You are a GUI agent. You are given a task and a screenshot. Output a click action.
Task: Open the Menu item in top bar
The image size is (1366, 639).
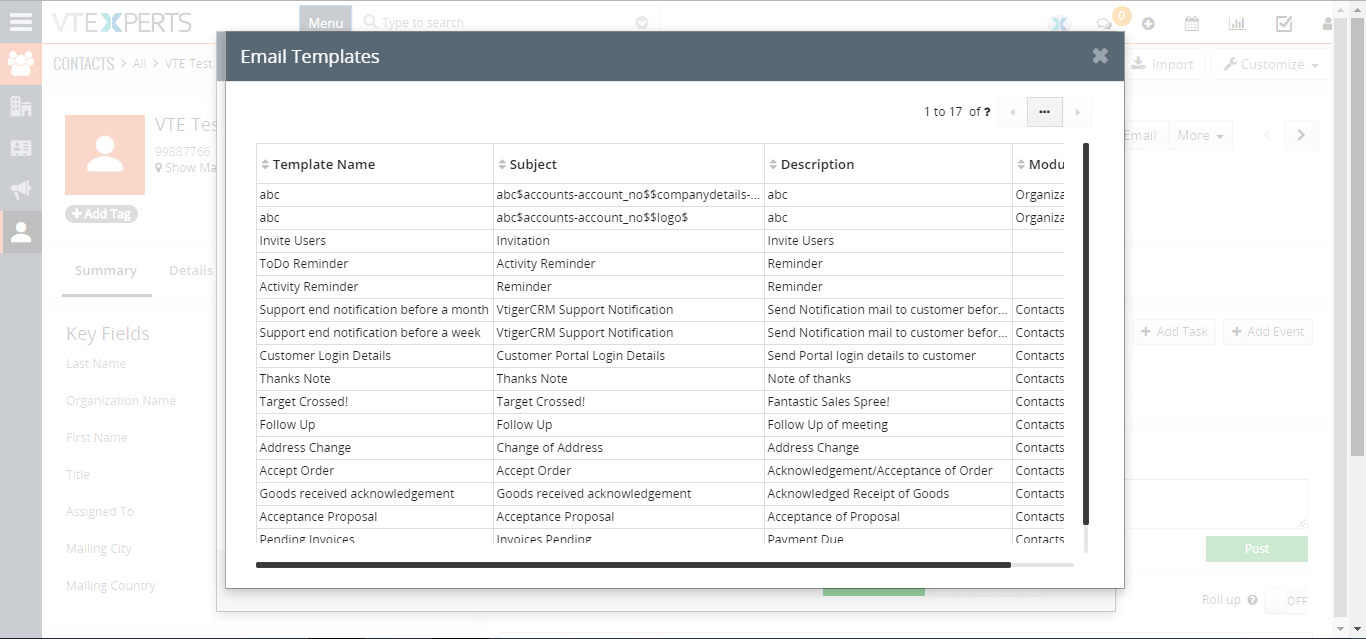point(325,20)
